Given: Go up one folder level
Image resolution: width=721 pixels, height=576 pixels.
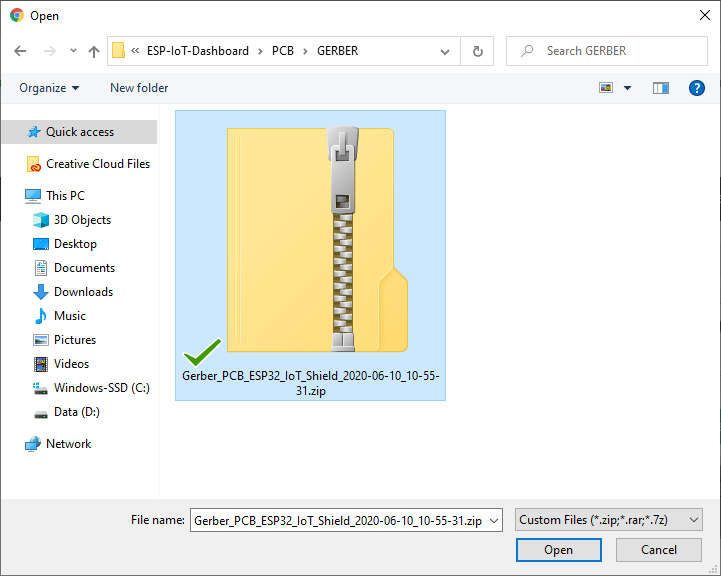Looking at the screenshot, I should tap(94, 51).
